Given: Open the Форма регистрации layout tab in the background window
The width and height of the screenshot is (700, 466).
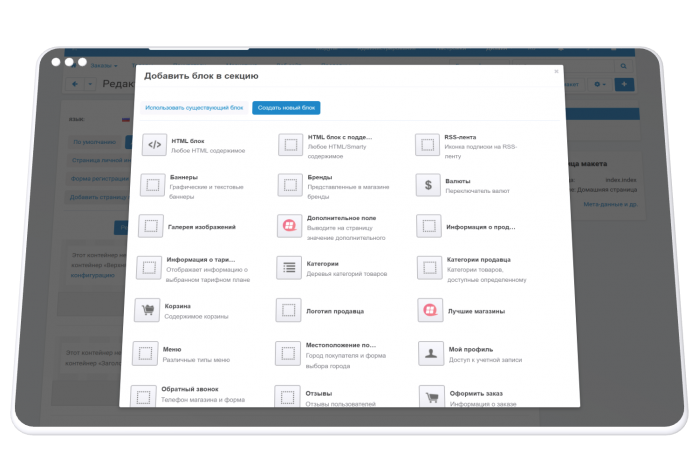Looking at the screenshot, I should [99, 179].
